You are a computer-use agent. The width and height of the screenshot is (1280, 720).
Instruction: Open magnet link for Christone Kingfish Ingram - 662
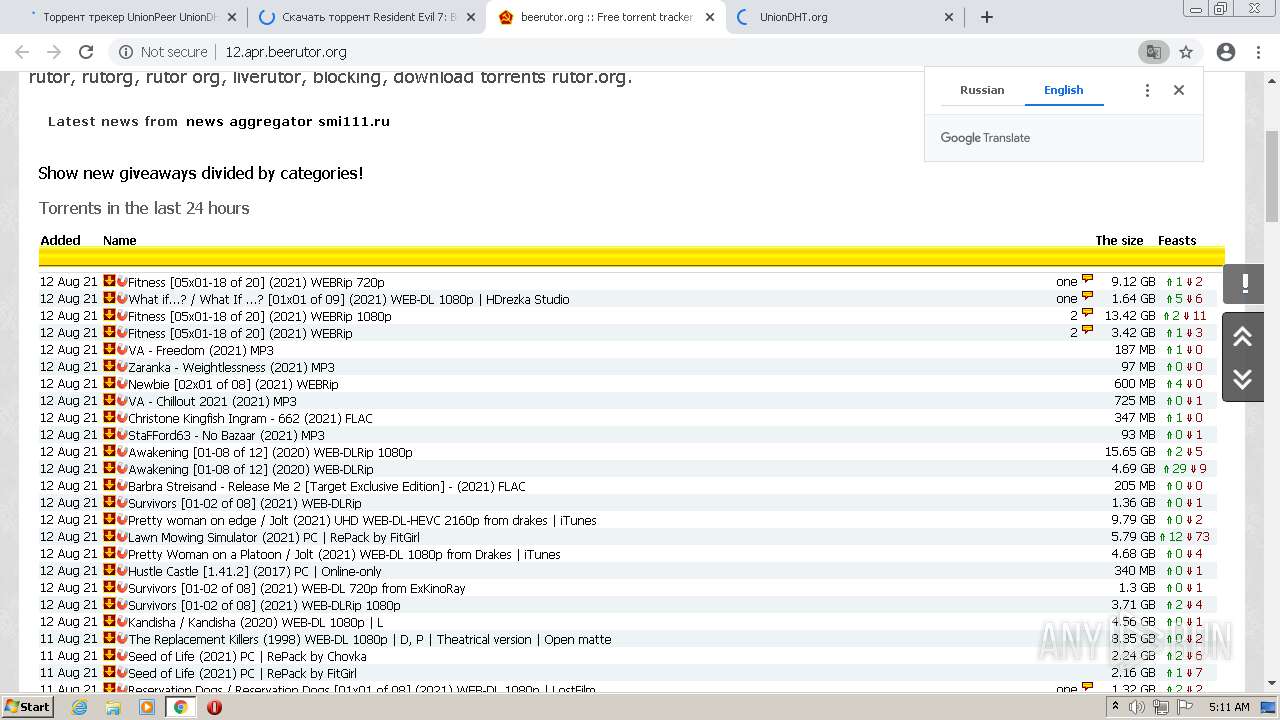(x=122, y=417)
